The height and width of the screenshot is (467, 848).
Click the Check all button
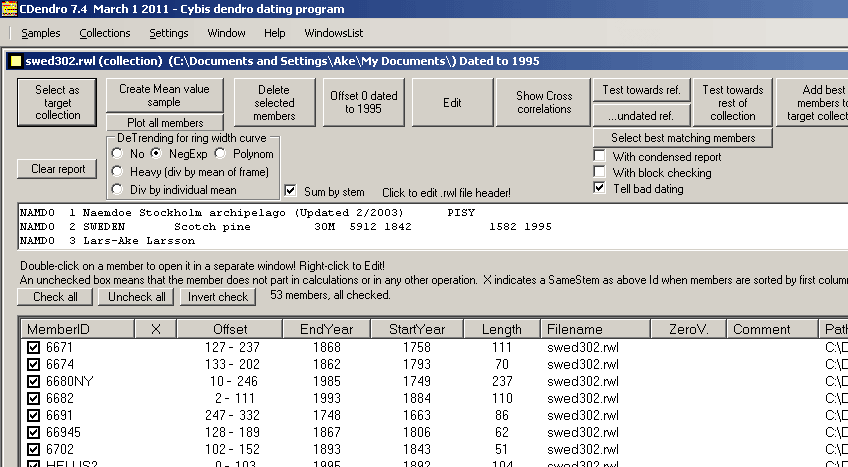click(55, 297)
